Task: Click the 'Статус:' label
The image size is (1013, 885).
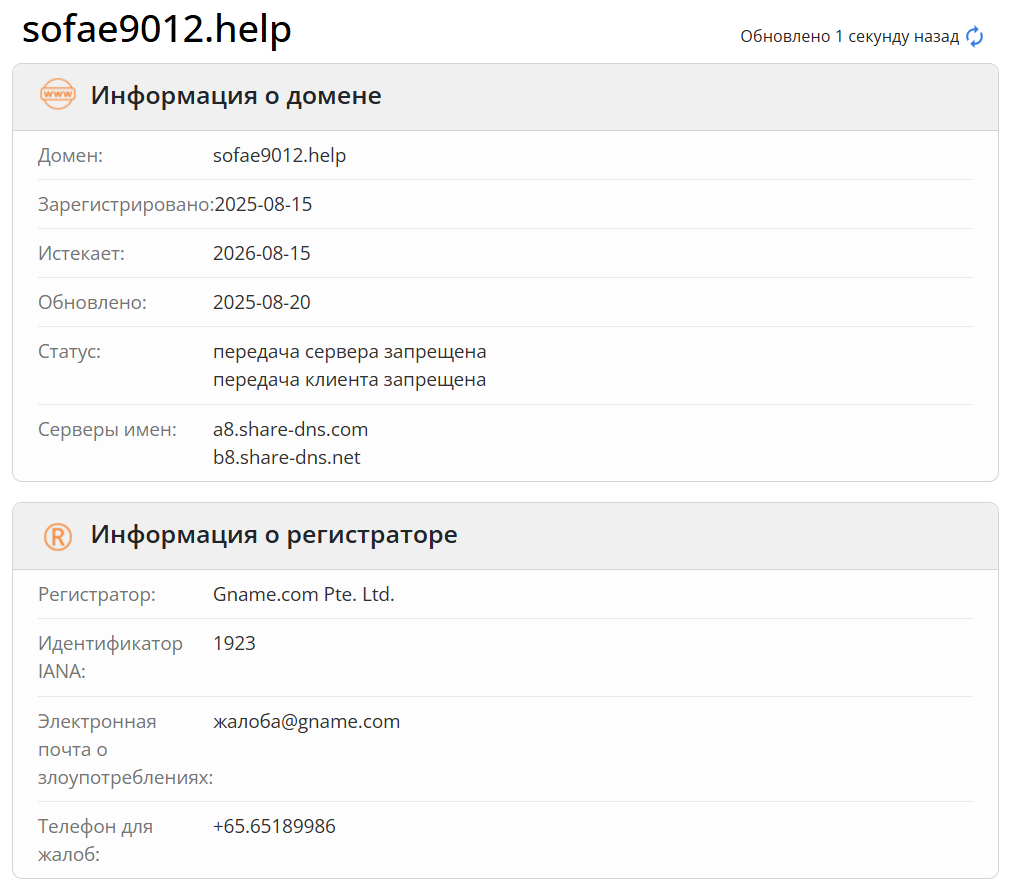Action: [x=70, y=351]
